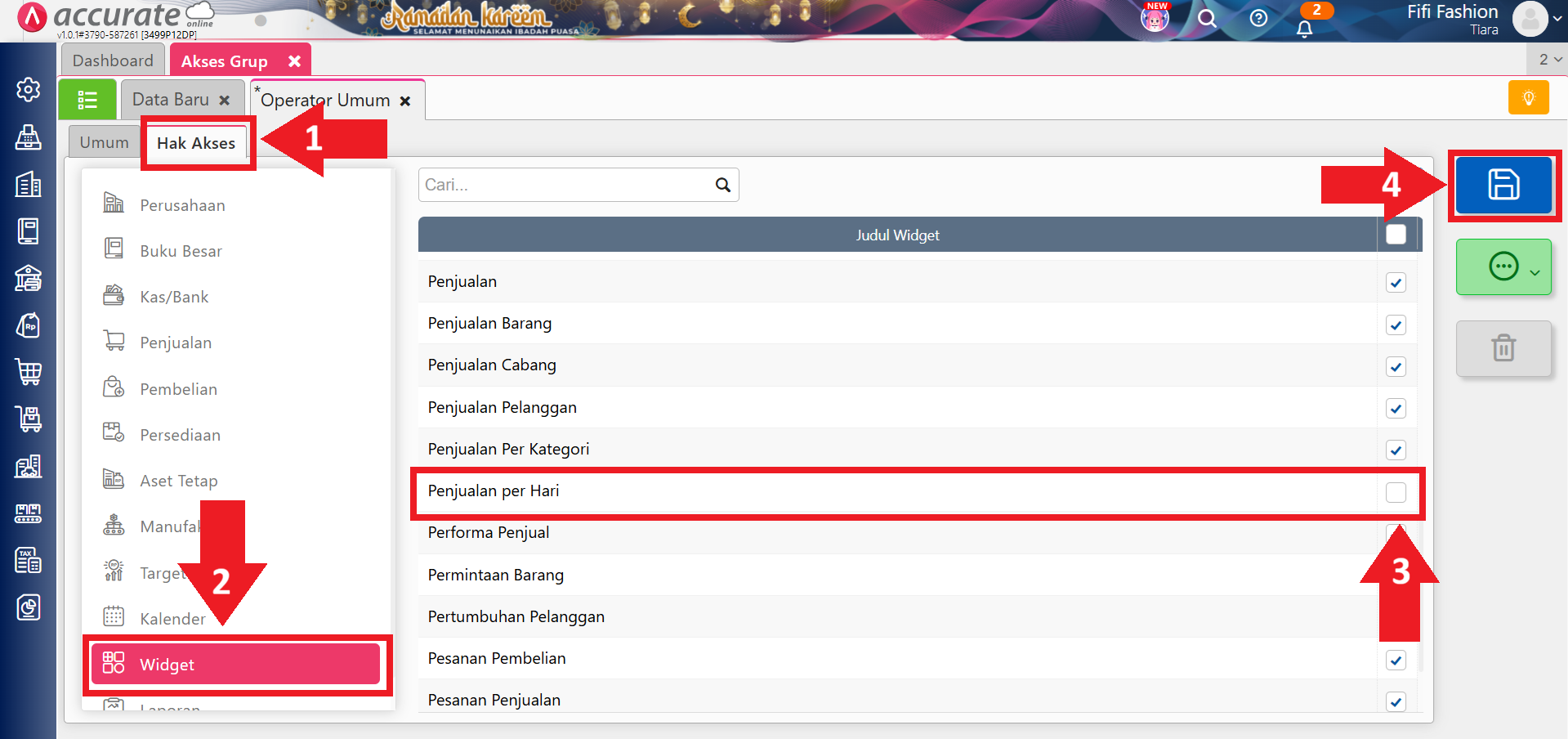
Task: Click the blue Save disk icon
Action: point(1504,185)
